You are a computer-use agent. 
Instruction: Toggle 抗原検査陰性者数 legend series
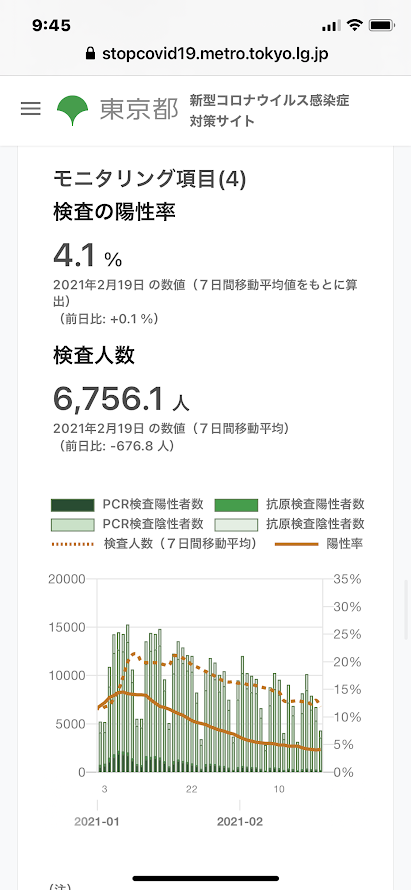coord(290,524)
